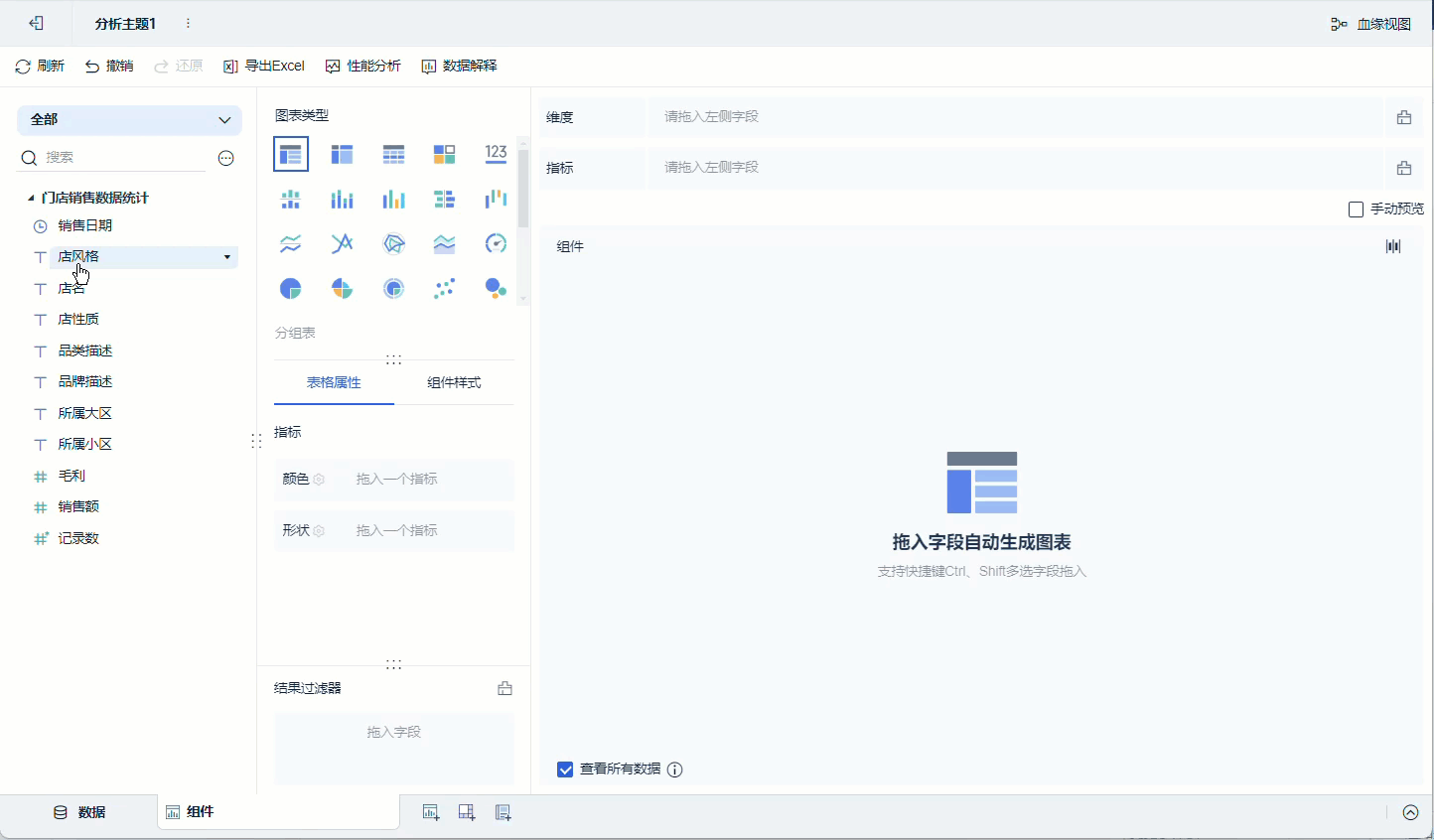Select the waterfall chart type
Viewport: 1434px width, 840px height.
click(x=496, y=199)
